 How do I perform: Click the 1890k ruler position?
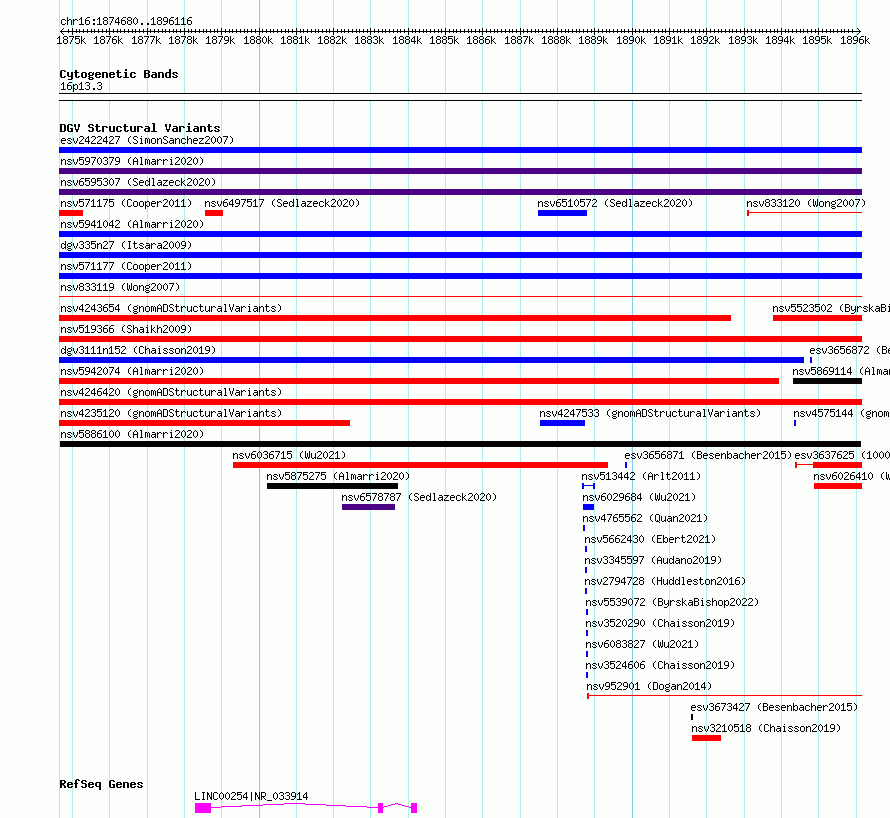(631, 40)
